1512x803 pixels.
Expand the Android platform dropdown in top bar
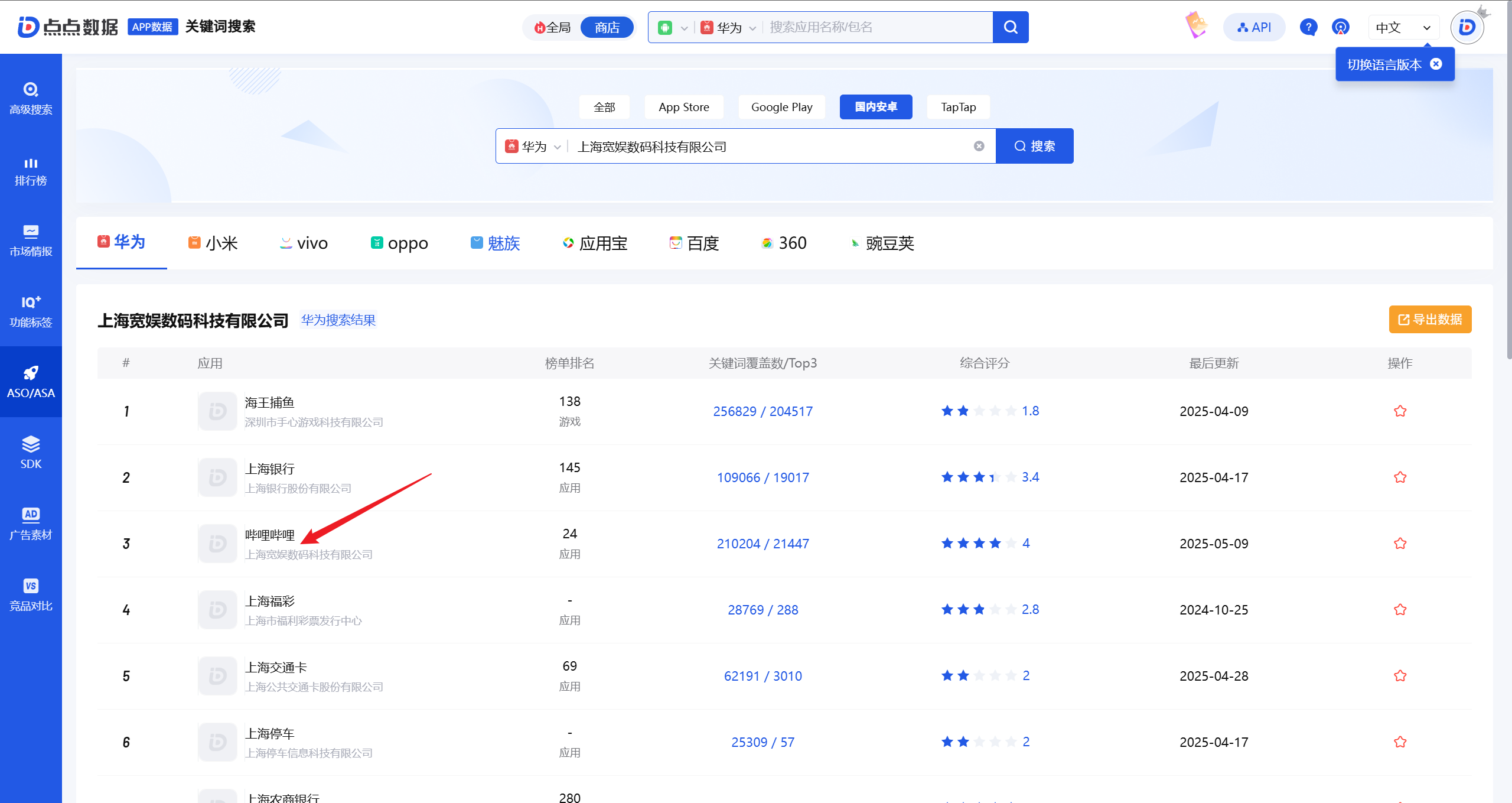(673, 28)
